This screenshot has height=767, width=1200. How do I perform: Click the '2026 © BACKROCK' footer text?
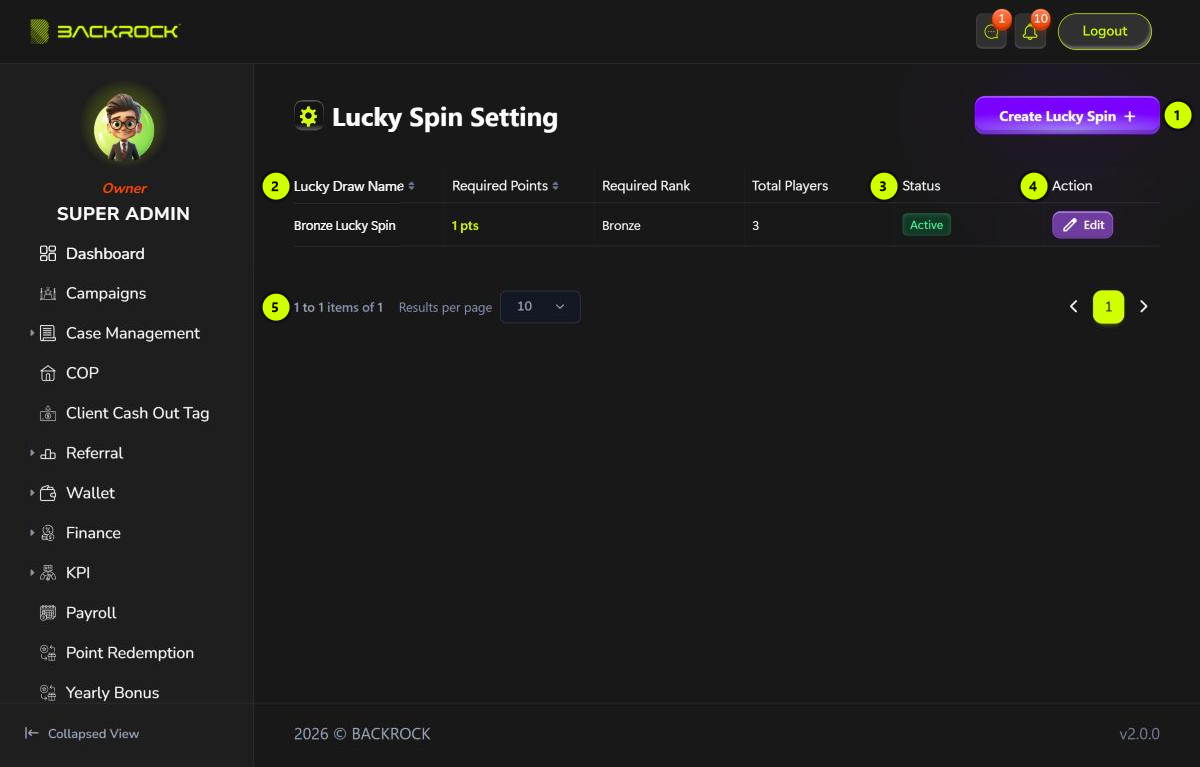(362, 734)
